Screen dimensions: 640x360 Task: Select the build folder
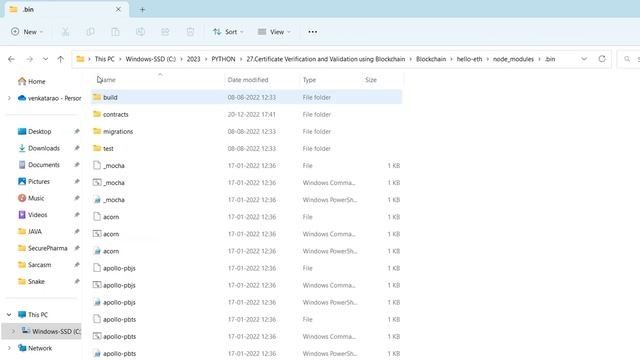click(247, 97)
